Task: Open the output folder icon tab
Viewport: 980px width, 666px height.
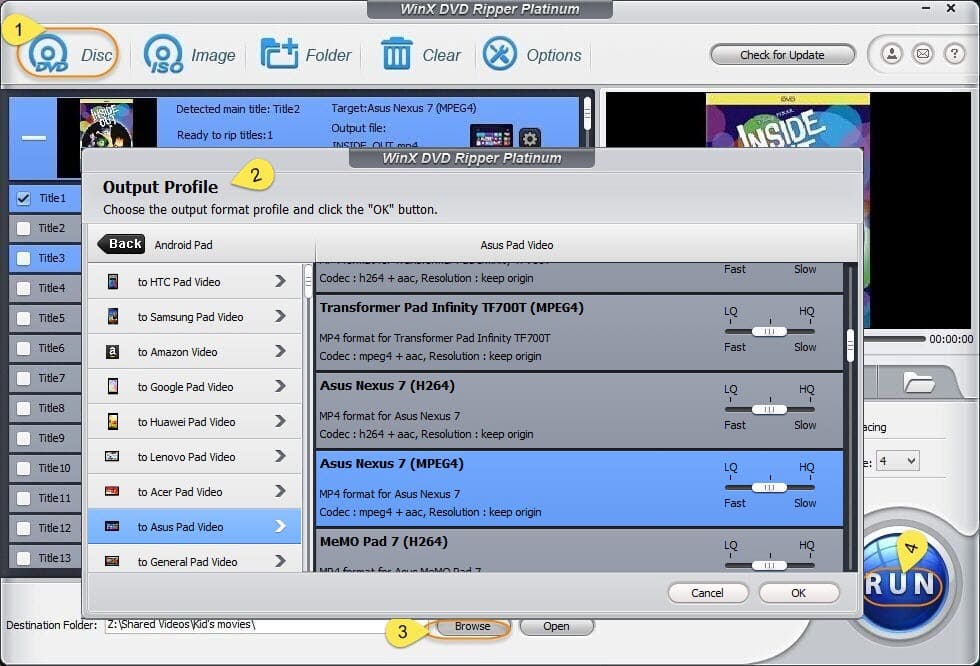Action: 919,382
